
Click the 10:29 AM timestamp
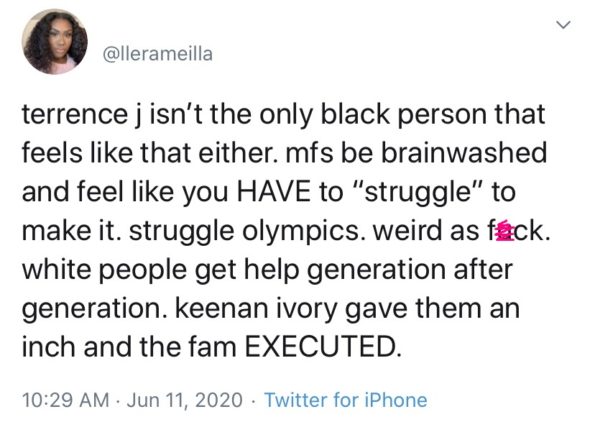point(65,400)
